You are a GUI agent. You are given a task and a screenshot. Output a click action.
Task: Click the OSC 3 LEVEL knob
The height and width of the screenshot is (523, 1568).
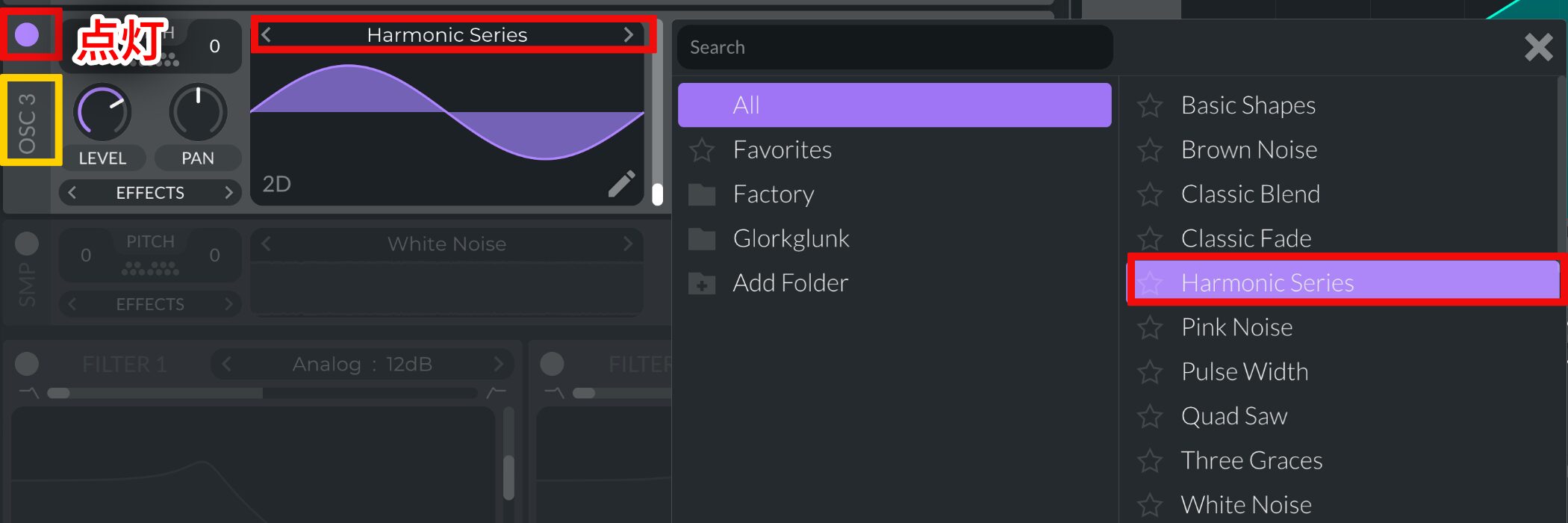click(x=102, y=112)
